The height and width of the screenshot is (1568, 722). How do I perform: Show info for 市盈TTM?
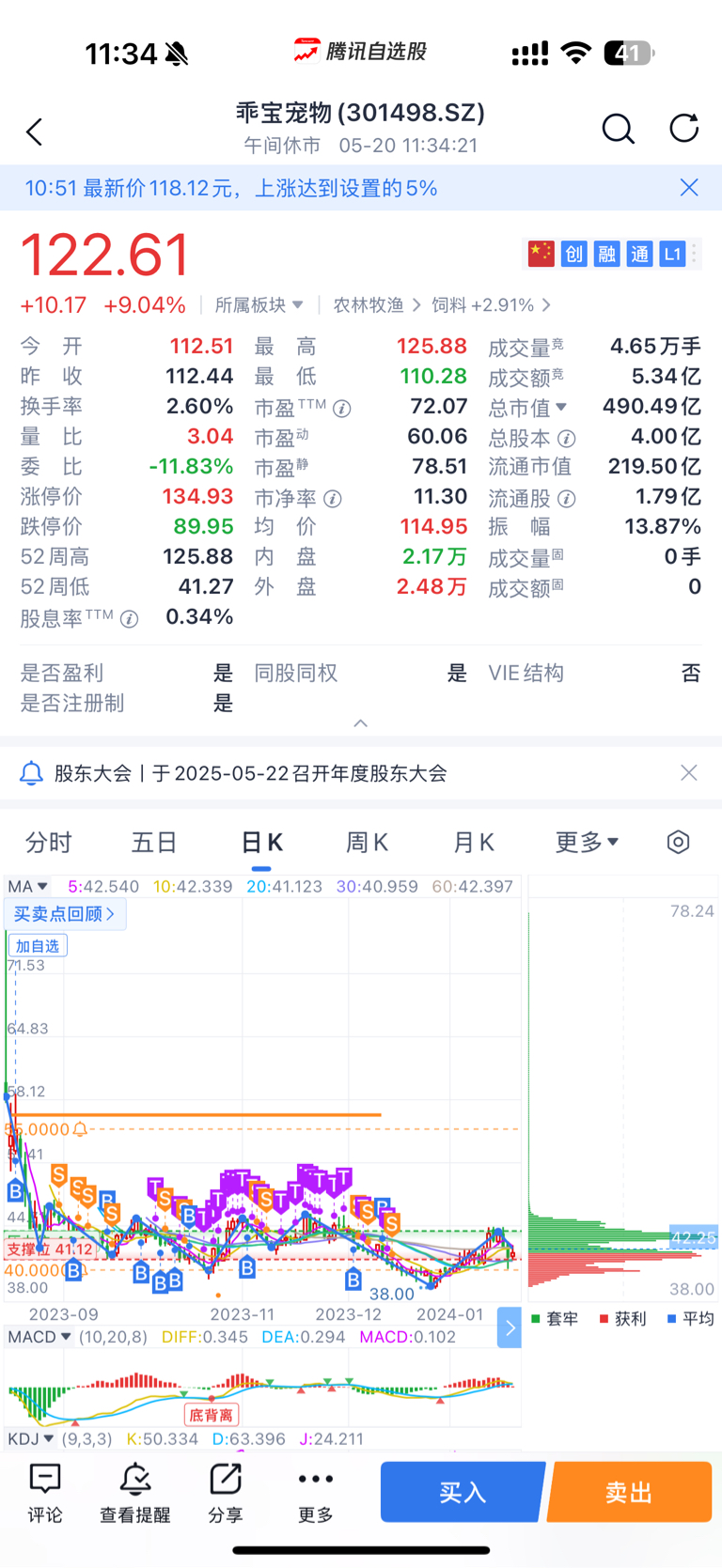coord(342,408)
